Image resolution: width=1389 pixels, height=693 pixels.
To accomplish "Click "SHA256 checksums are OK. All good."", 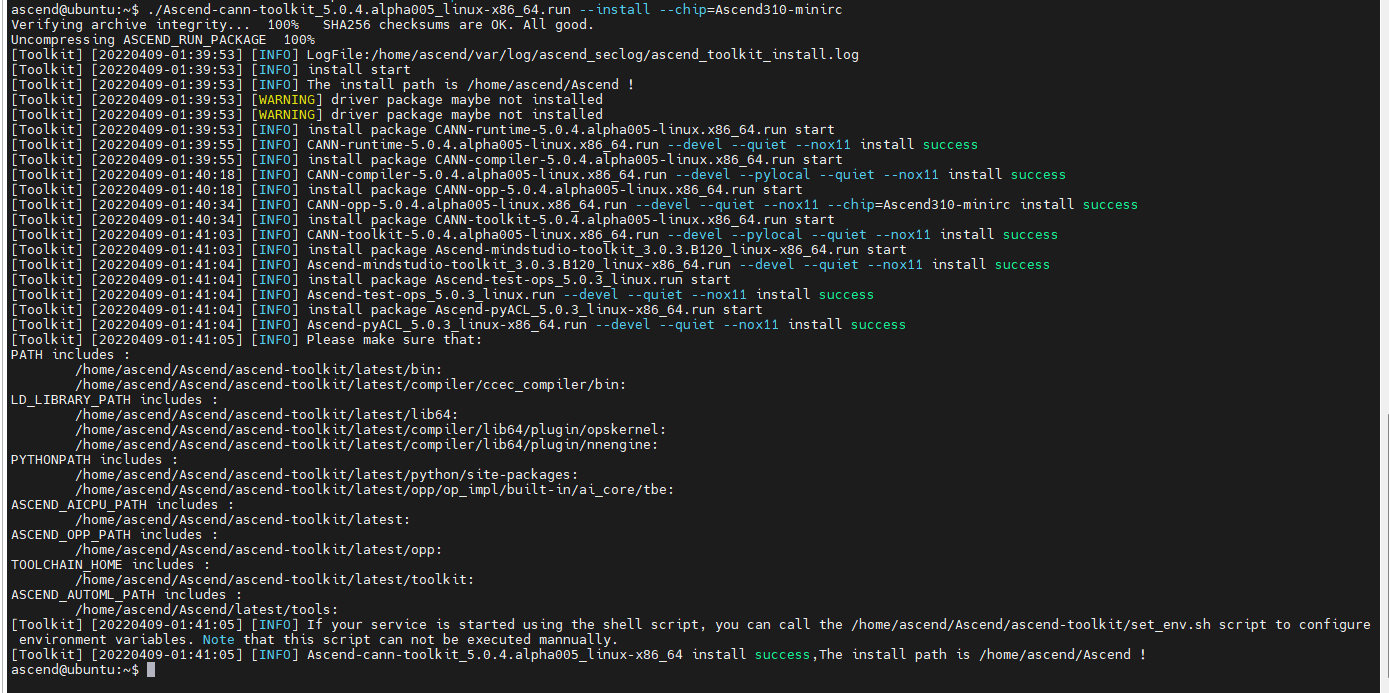I will [458, 24].
